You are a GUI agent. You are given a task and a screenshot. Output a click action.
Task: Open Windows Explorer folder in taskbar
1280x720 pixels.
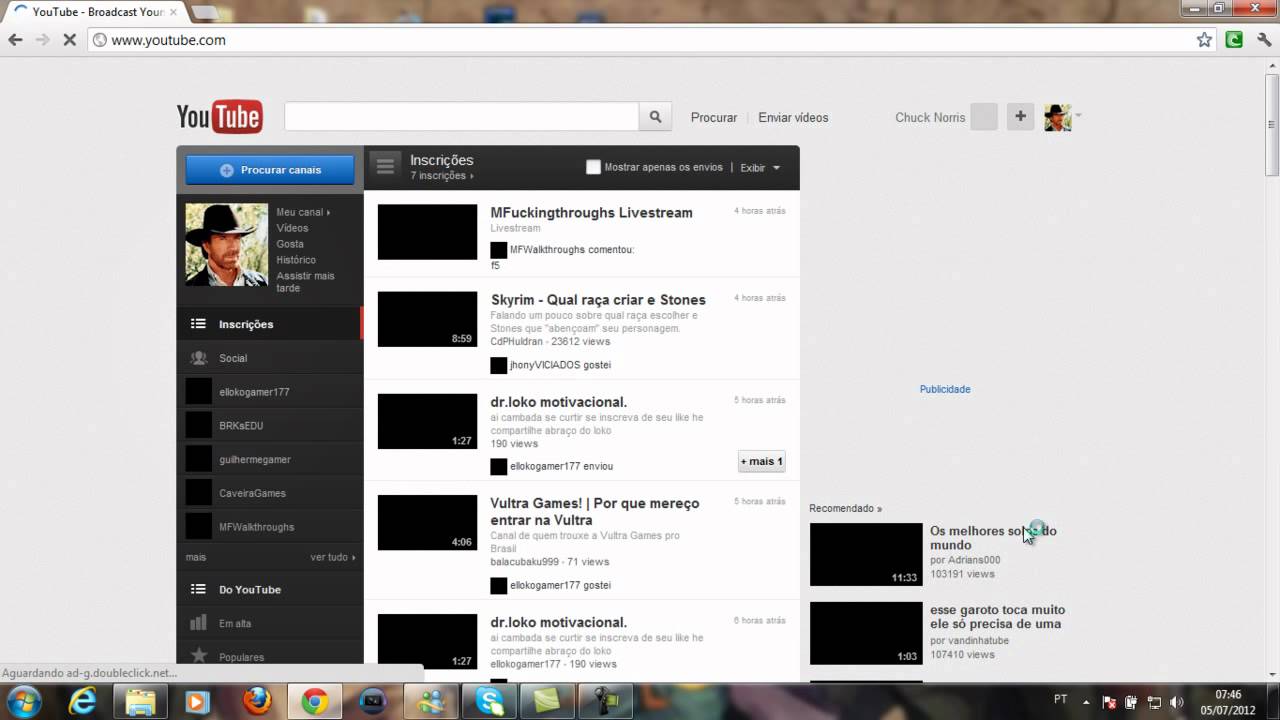141,702
